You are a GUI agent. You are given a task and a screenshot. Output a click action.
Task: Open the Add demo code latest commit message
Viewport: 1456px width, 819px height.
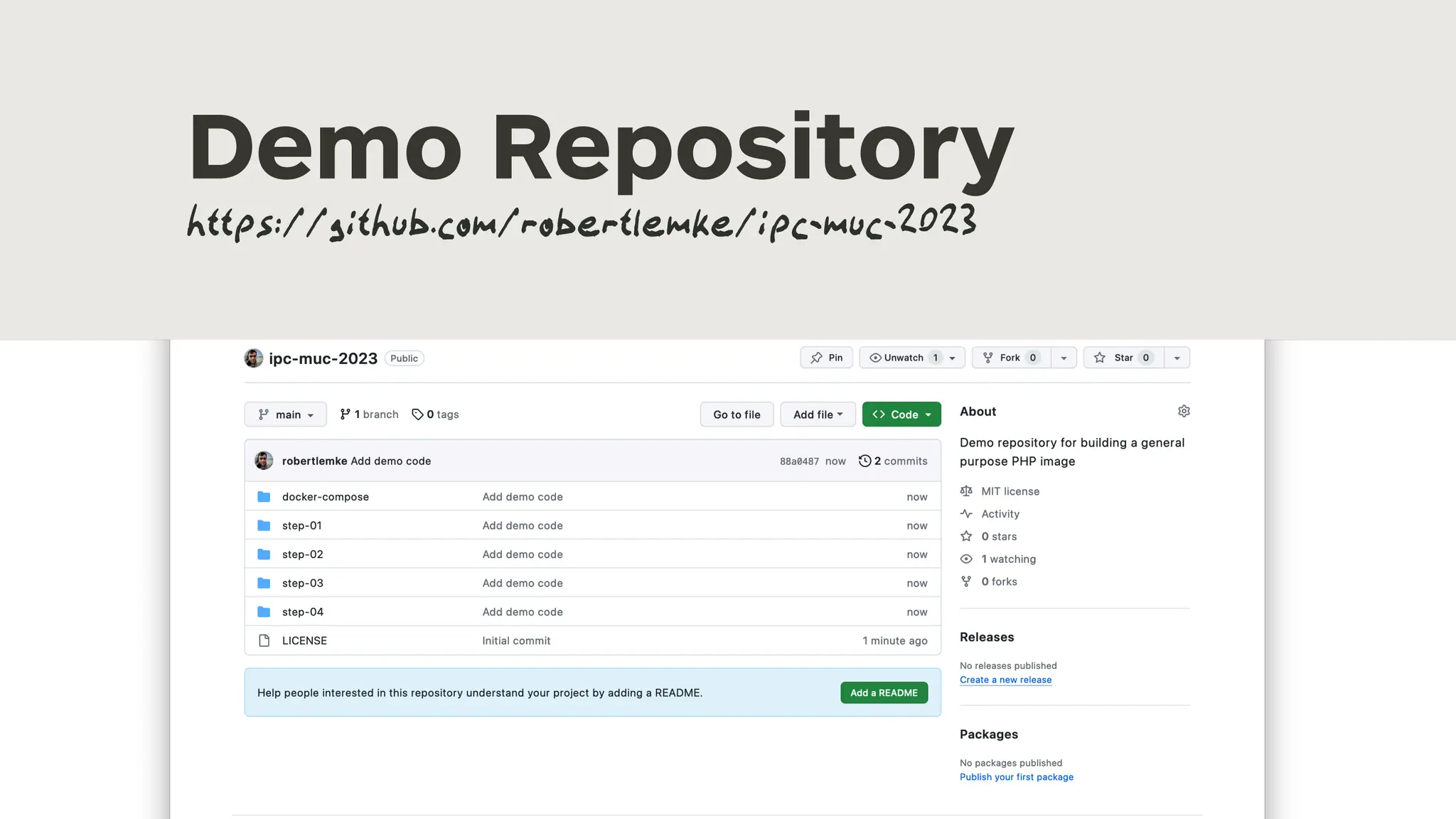391,461
